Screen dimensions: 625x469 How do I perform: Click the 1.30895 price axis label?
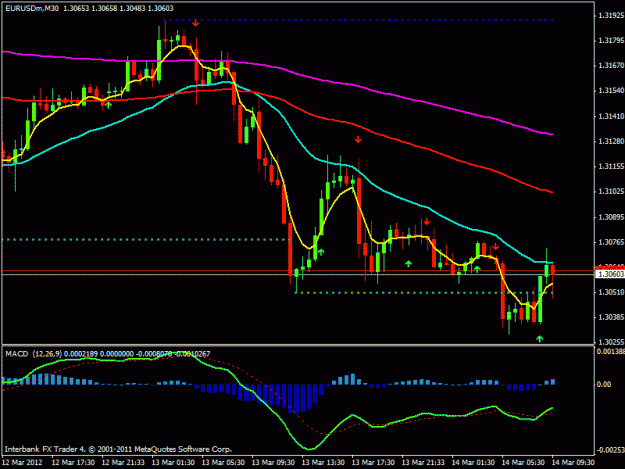(x=611, y=217)
